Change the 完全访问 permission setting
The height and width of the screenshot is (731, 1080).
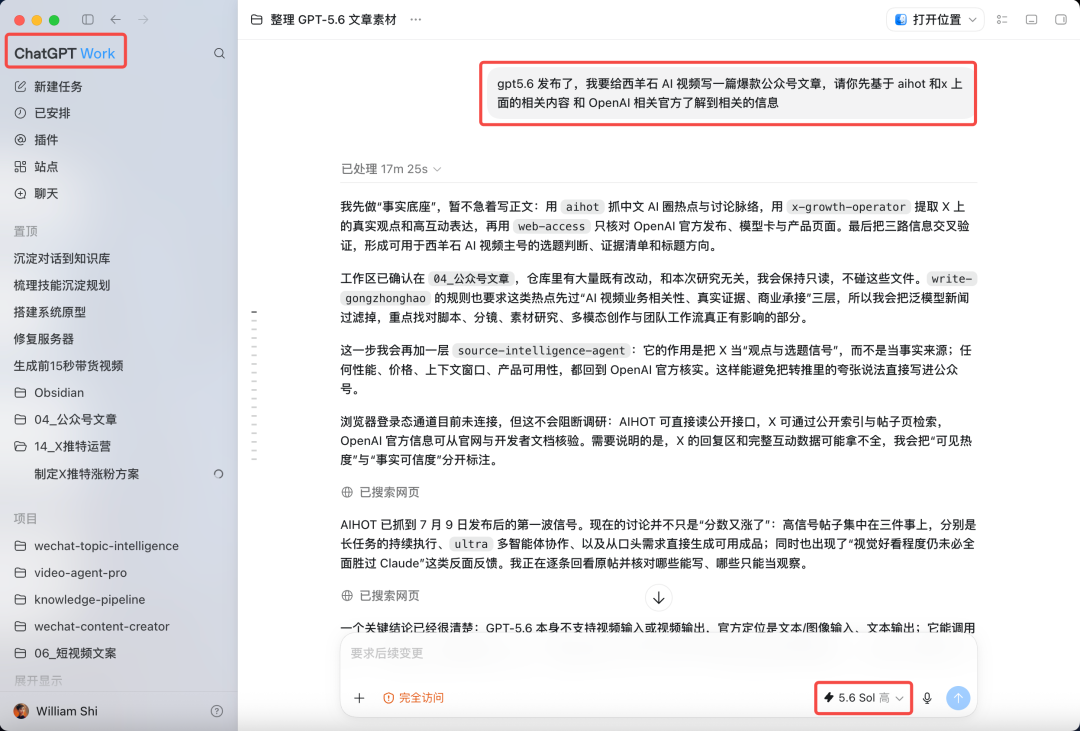pyautogui.click(x=413, y=698)
